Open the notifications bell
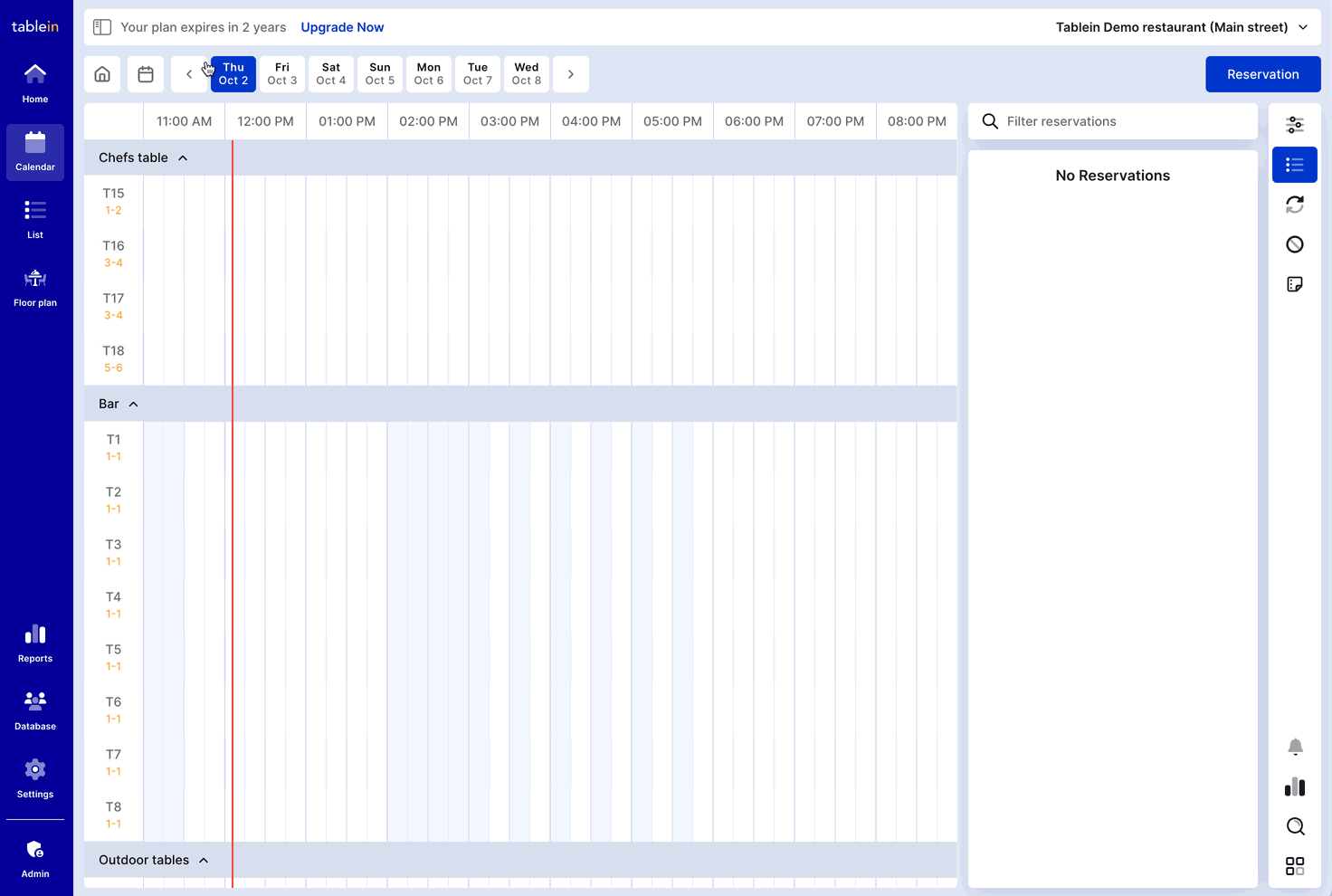Image resolution: width=1332 pixels, height=896 pixels. (x=1295, y=747)
